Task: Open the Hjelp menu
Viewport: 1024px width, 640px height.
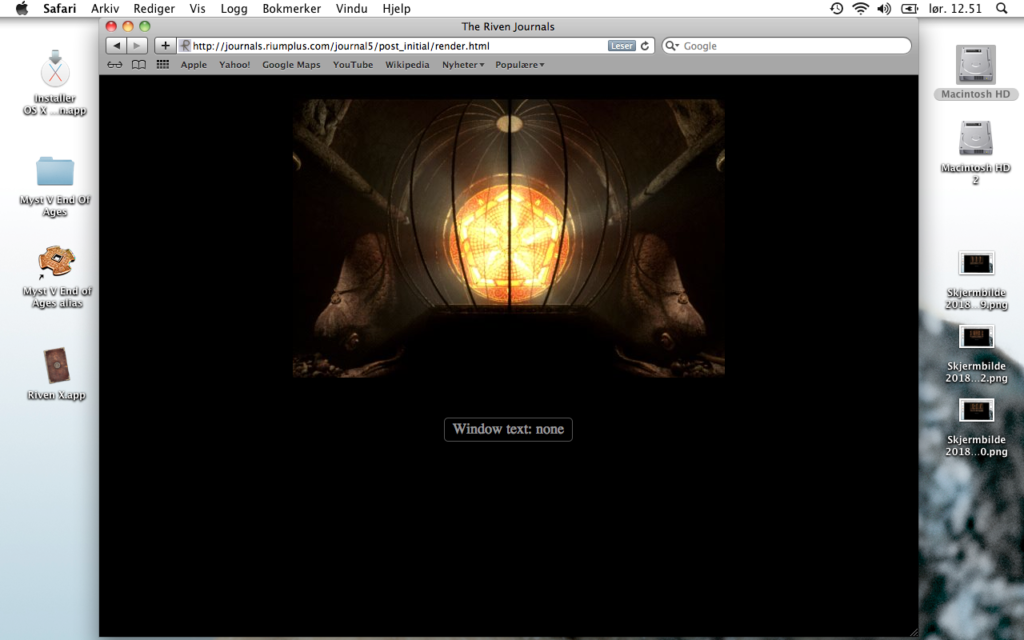Action: pyautogui.click(x=396, y=8)
